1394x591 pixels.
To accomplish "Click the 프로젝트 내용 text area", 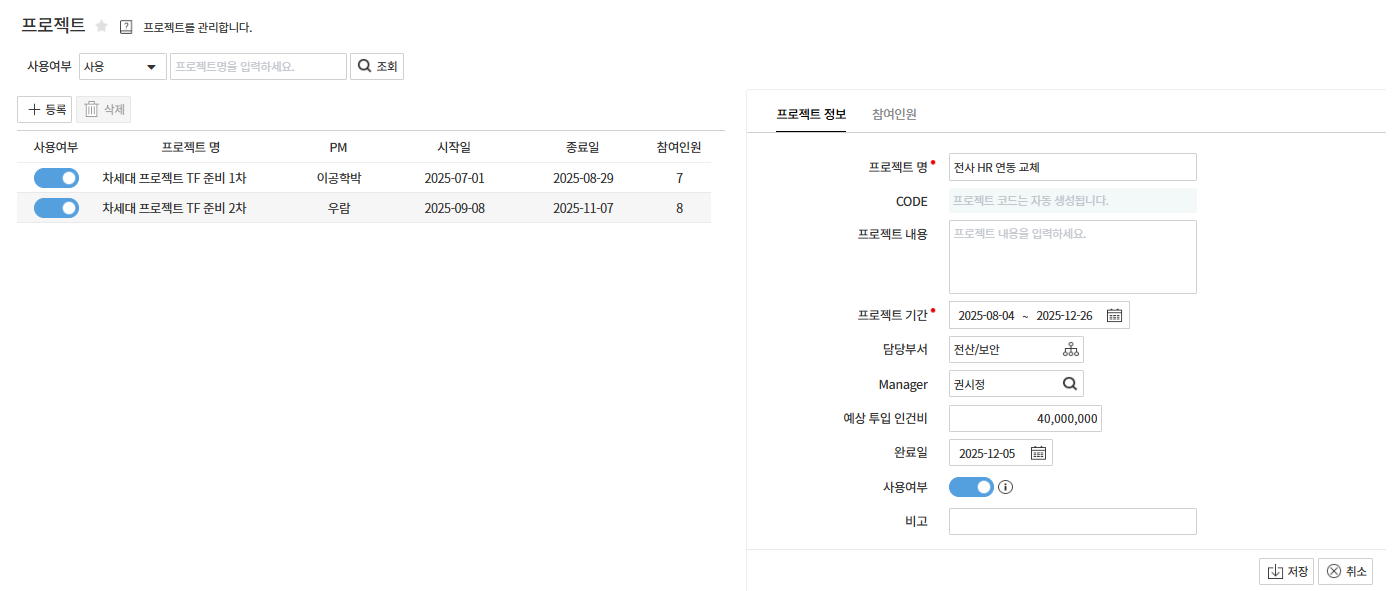I will [x=1072, y=257].
